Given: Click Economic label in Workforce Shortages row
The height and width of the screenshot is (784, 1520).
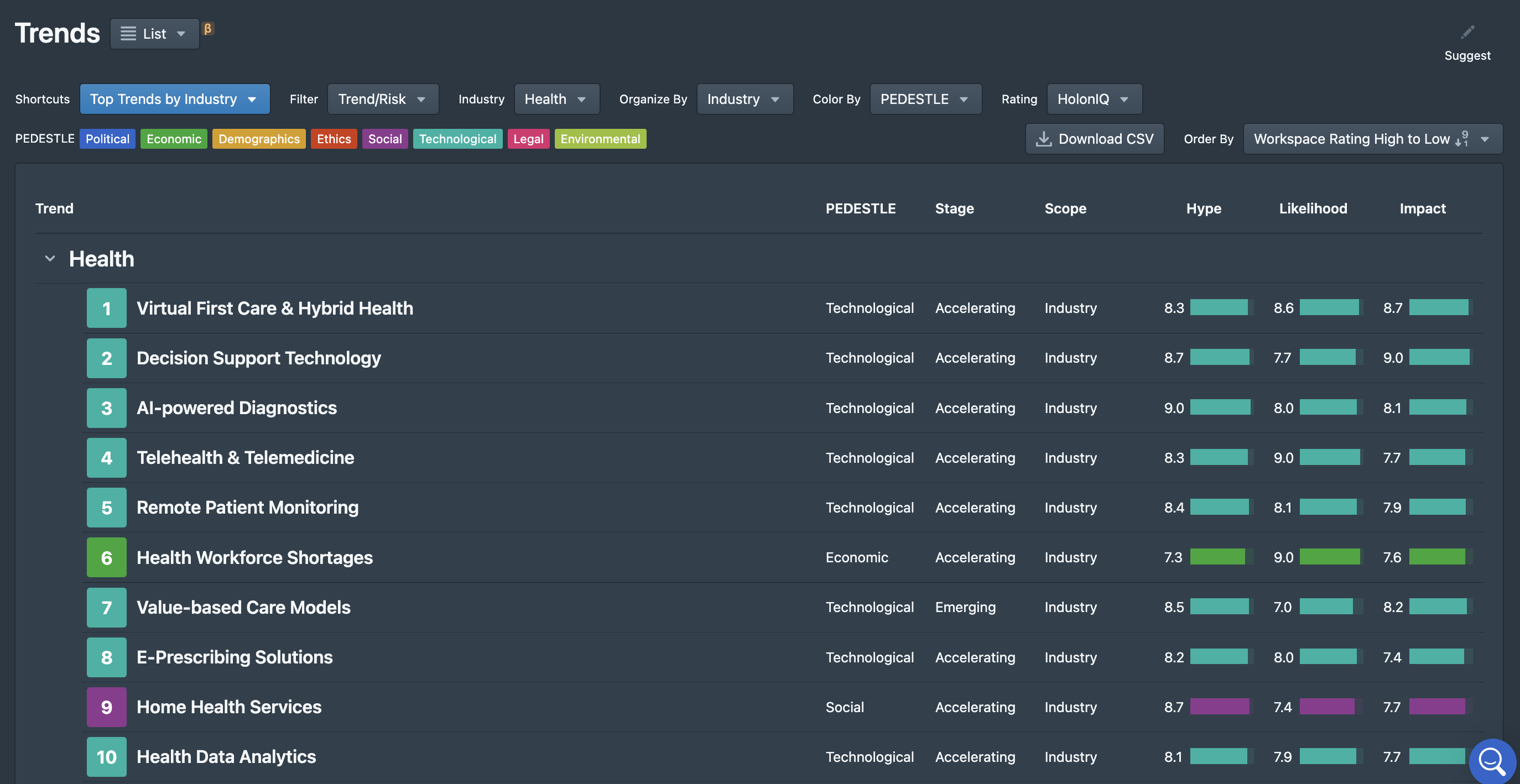Looking at the screenshot, I should 857,557.
